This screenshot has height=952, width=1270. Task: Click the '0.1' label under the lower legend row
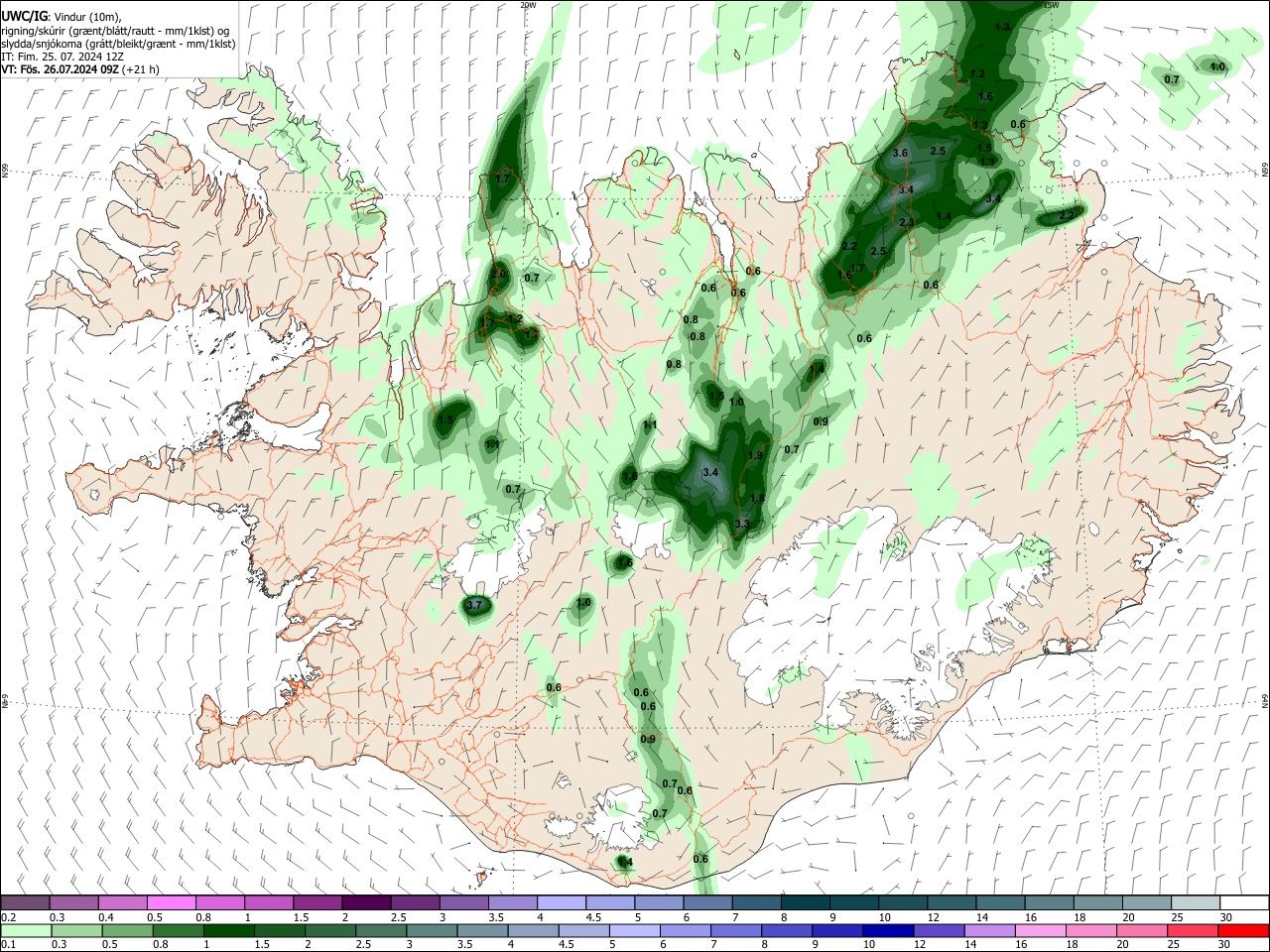[9, 945]
